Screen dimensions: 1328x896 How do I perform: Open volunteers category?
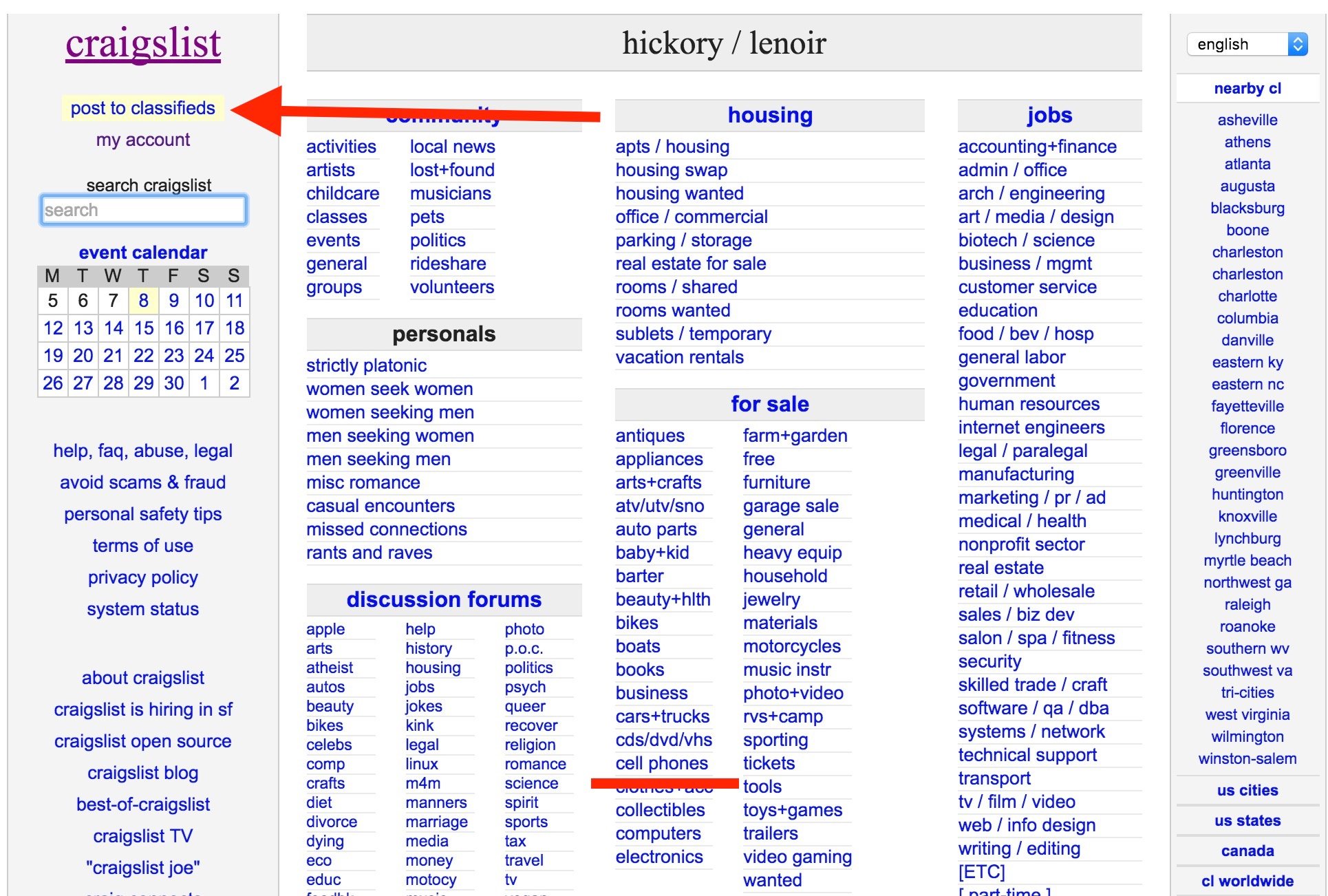(x=452, y=287)
